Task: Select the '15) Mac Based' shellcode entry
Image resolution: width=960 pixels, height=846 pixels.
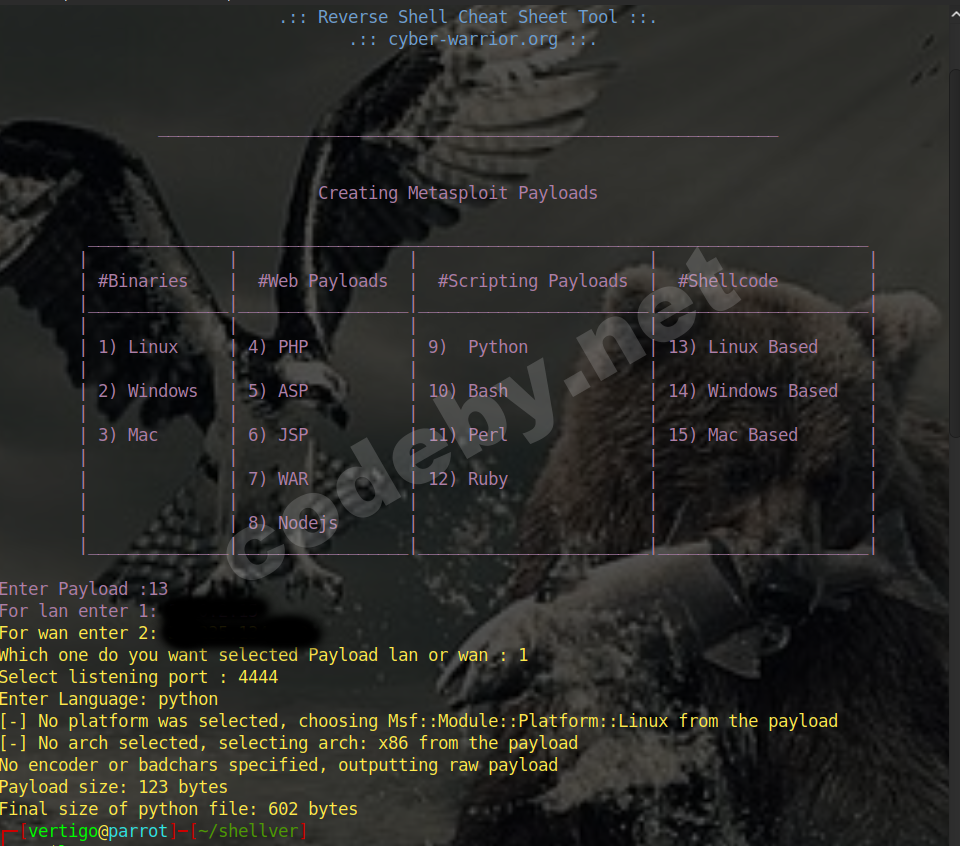Action: [x=733, y=435]
